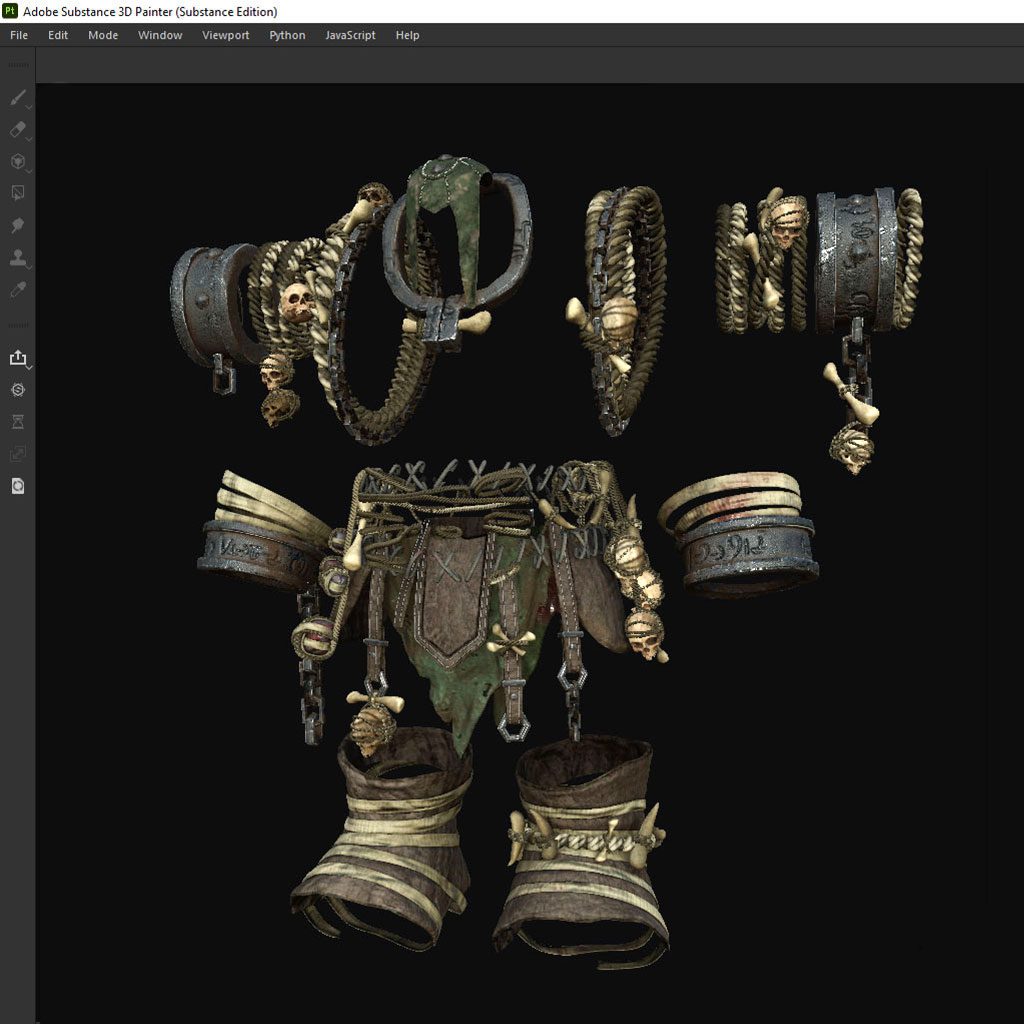Expand the export icon dropdown arrow
1024x1024 pixels.
tap(30, 367)
